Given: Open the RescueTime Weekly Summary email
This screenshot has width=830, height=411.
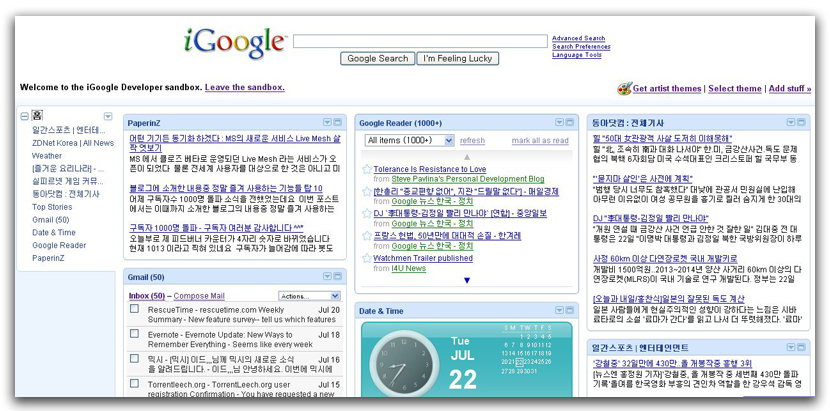Looking at the screenshot, I should pos(243,315).
